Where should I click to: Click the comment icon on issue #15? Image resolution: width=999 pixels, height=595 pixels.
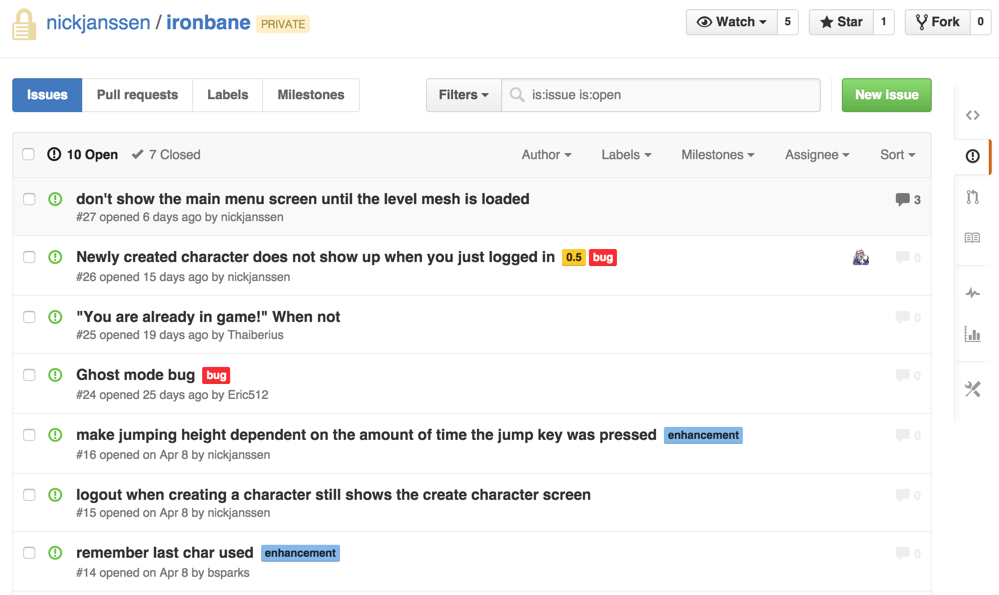[x=902, y=495]
